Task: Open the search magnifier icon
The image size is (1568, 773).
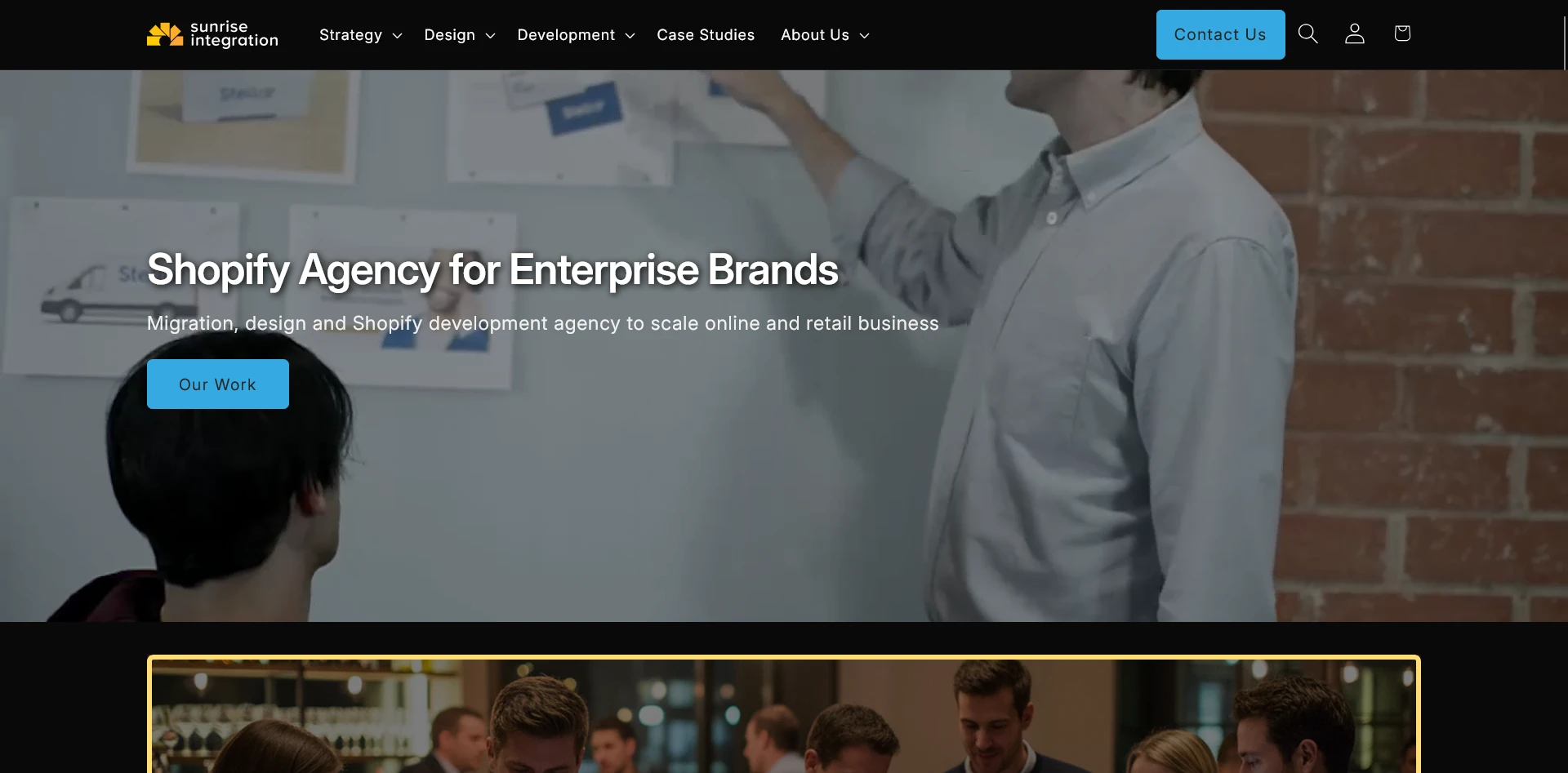Action: tap(1307, 34)
